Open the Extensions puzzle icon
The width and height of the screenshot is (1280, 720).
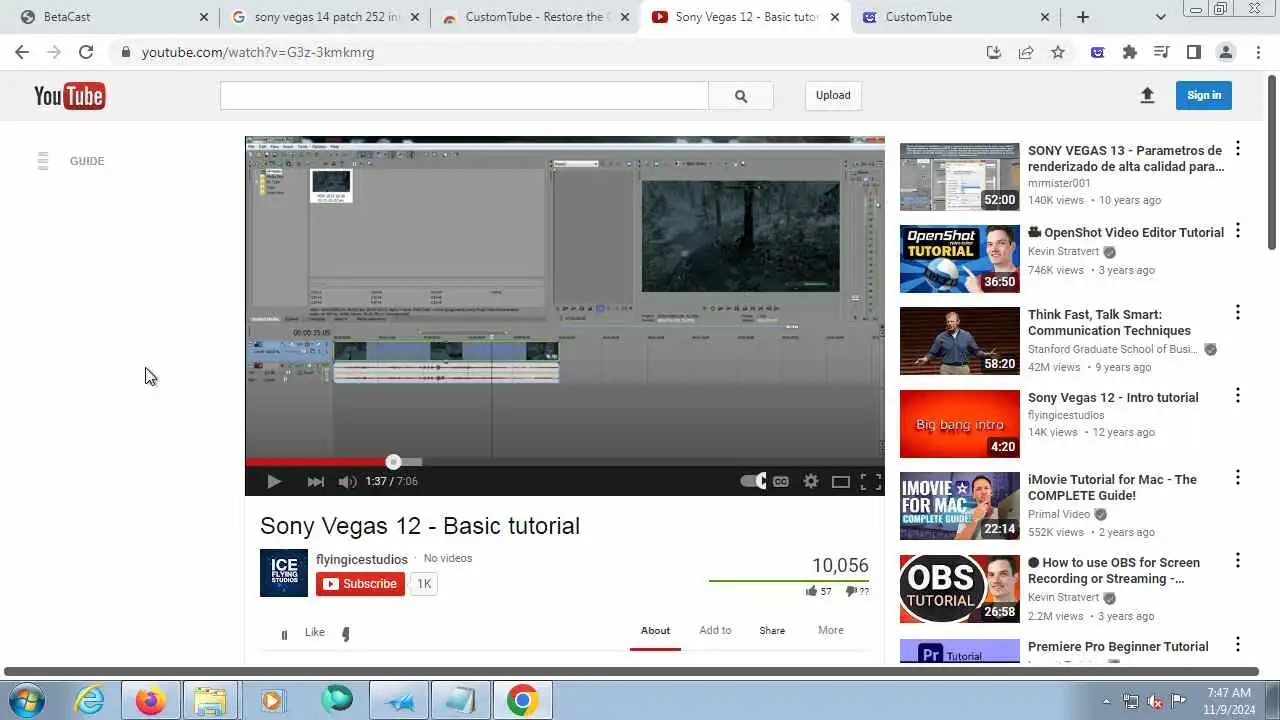[x=1130, y=52]
